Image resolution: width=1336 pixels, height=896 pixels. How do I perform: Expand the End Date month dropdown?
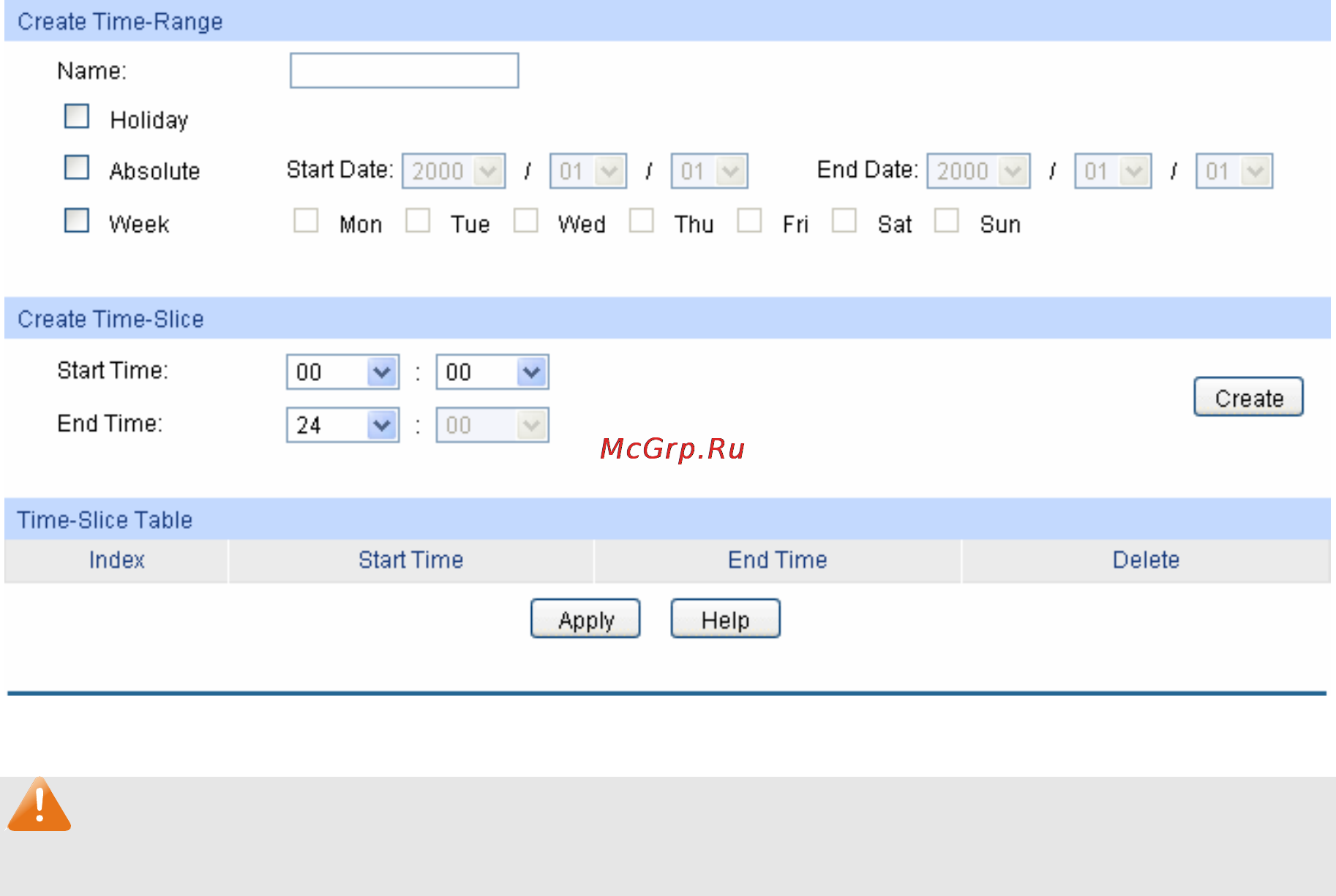click(x=1113, y=171)
